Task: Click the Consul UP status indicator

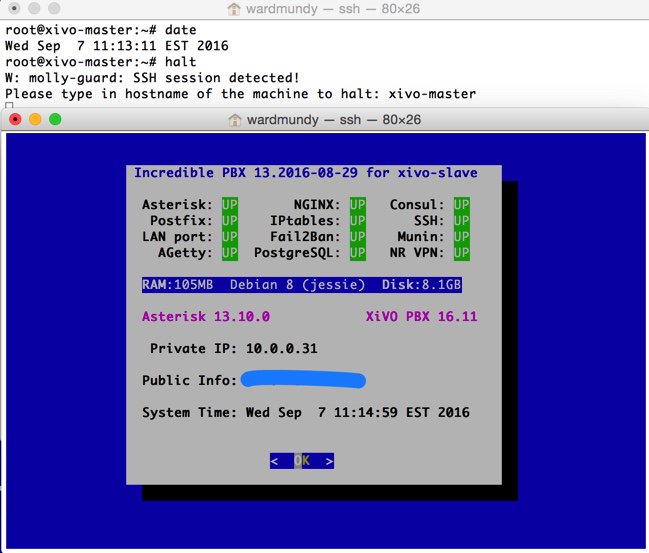Action: [462, 204]
